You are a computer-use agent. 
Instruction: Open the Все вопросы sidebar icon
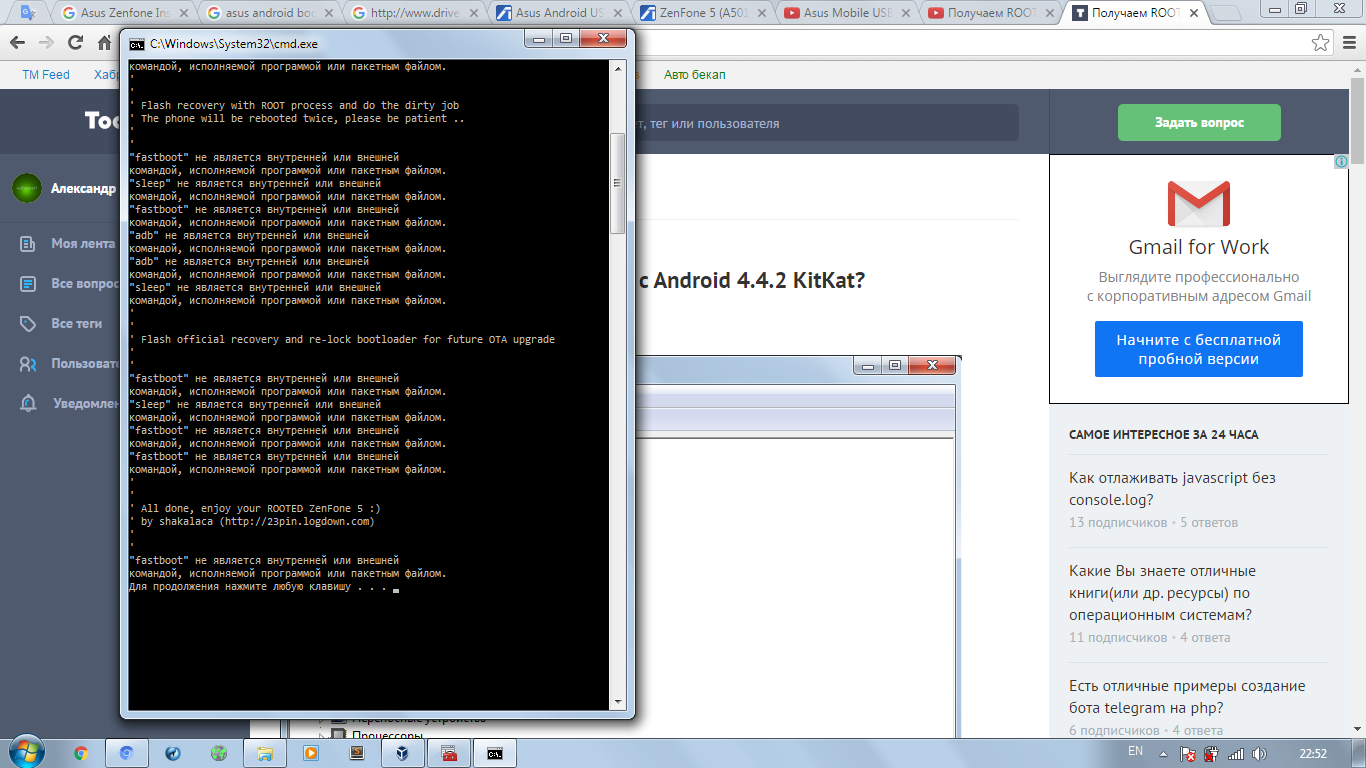29,284
